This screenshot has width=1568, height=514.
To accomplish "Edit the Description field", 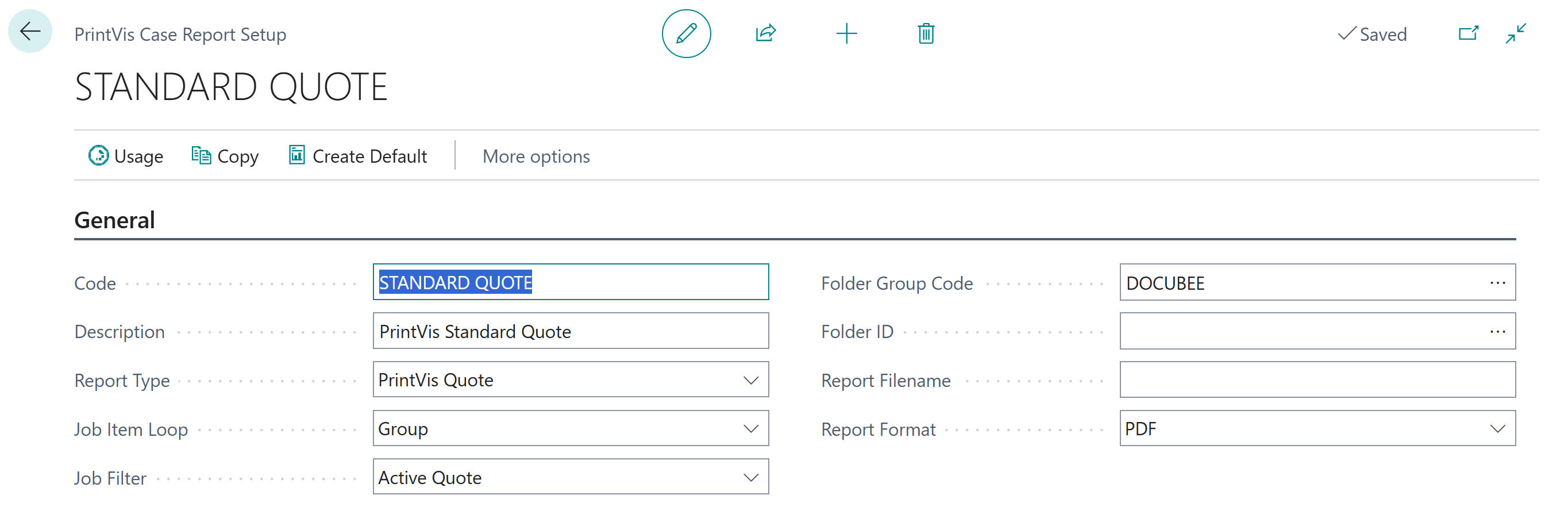I will click(x=571, y=331).
